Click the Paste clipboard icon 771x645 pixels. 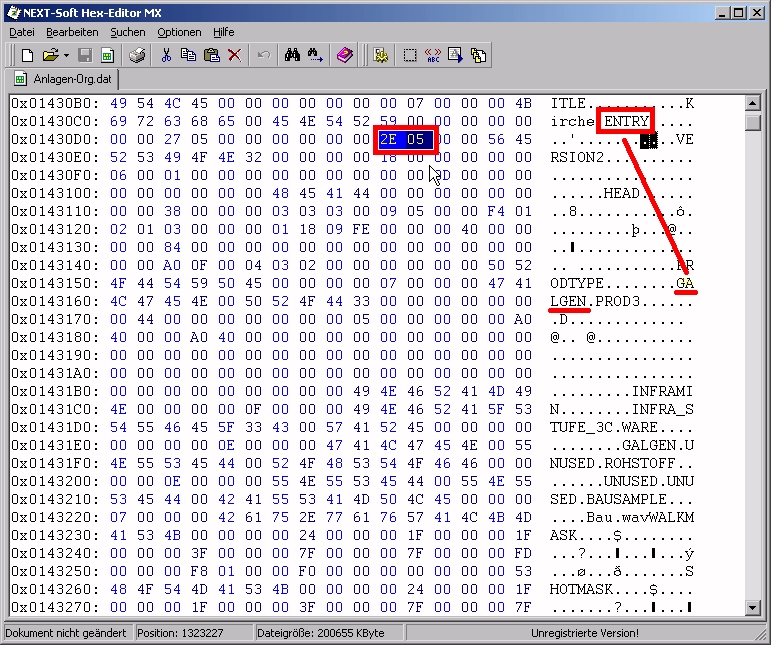(x=211, y=56)
